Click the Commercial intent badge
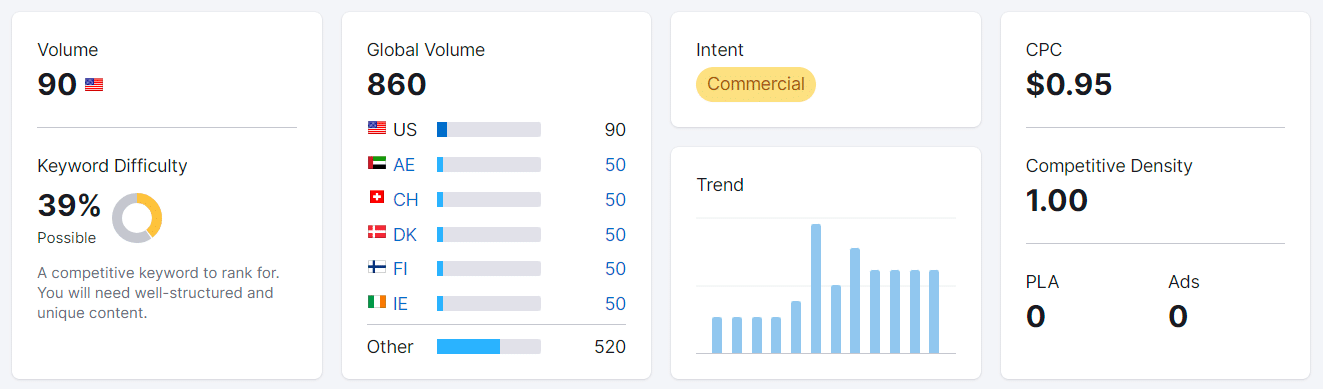The width and height of the screenshot is (1323, 389). pyautogui.click(x=756, y=84)
